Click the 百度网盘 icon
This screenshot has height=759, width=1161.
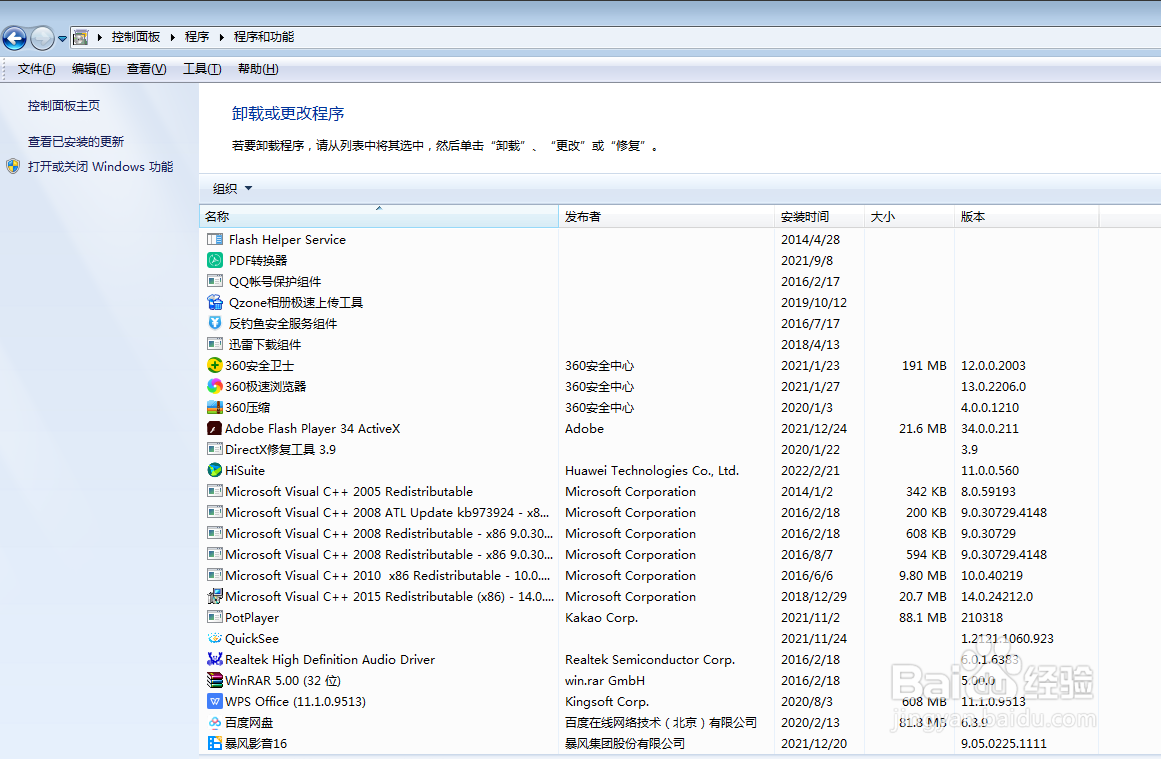(x=215, y=722)
